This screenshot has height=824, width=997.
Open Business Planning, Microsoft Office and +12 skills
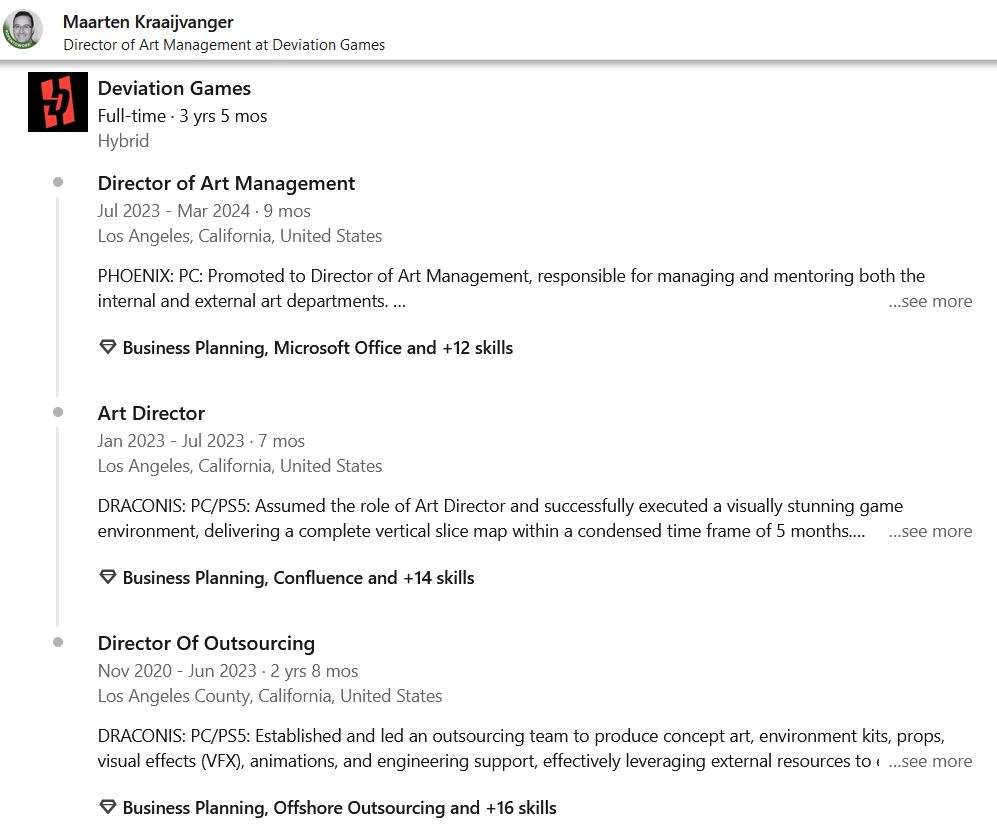click(x=317, y=348)
